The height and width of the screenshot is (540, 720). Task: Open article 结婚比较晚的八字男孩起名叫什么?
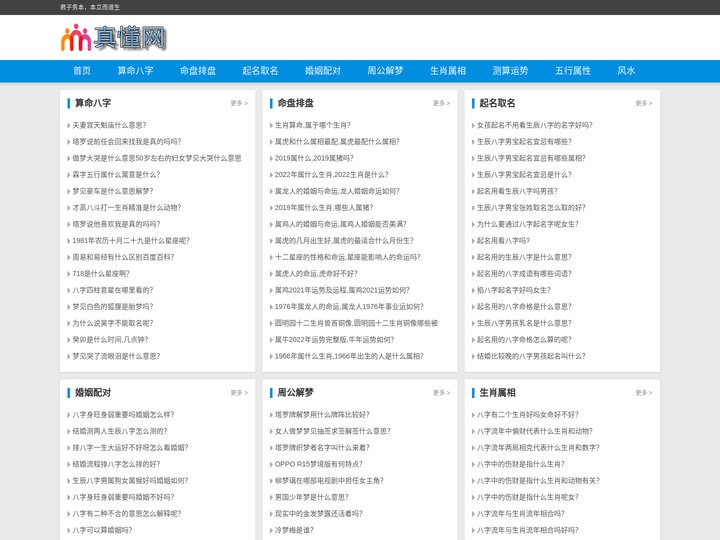click(x=531, y=356)
